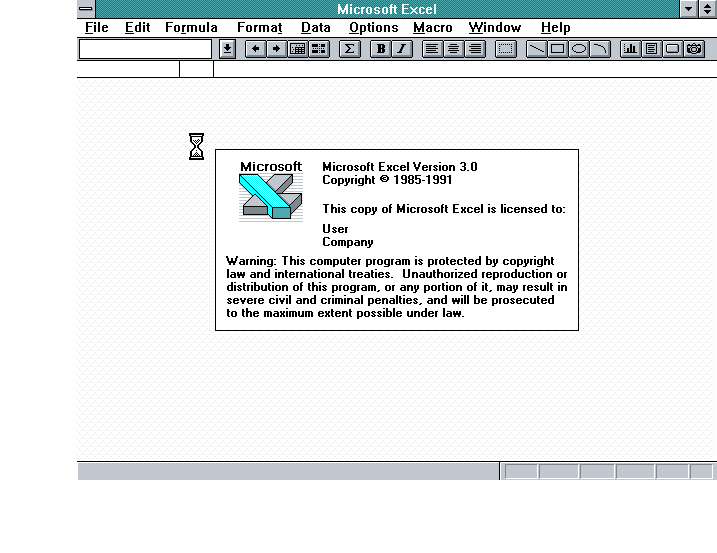The height and width of the screenshot is (553, 717).
Task: Open the File menu
Action: [96, 27]
